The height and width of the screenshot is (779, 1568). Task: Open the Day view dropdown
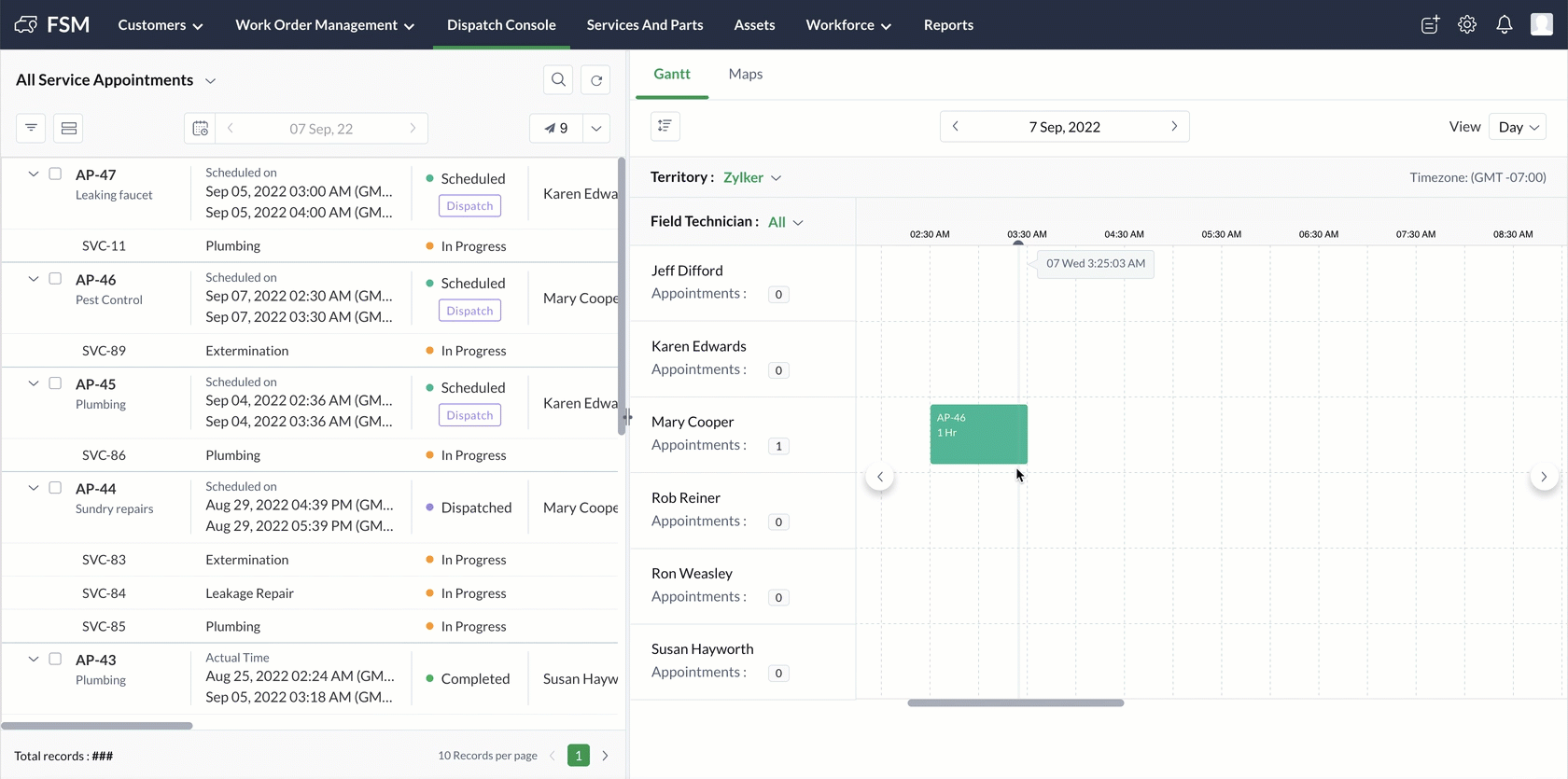point(1519,127)
